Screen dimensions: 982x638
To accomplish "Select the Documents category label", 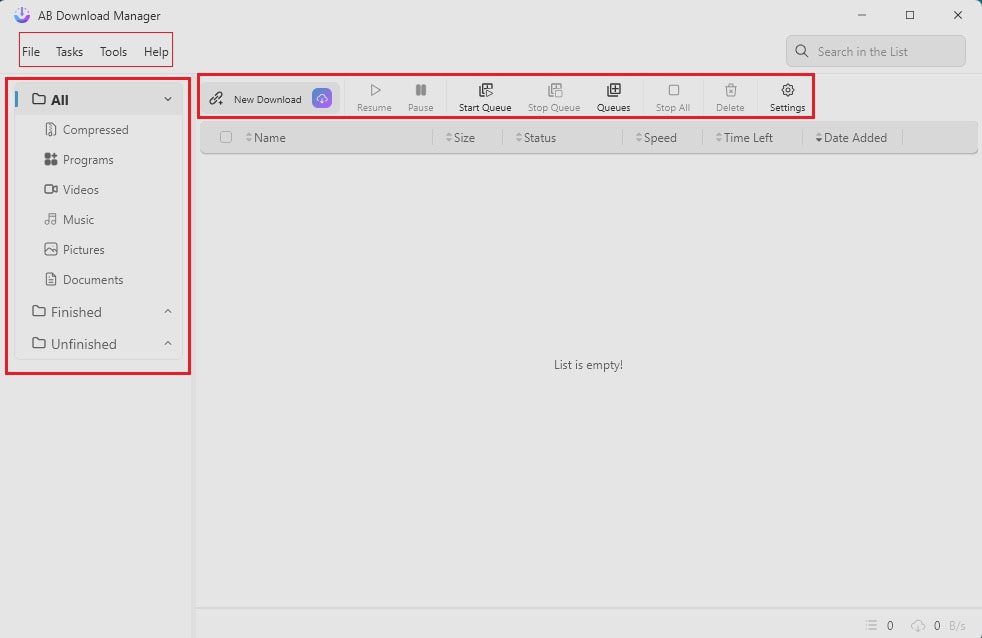I will (x=93, y=279).
